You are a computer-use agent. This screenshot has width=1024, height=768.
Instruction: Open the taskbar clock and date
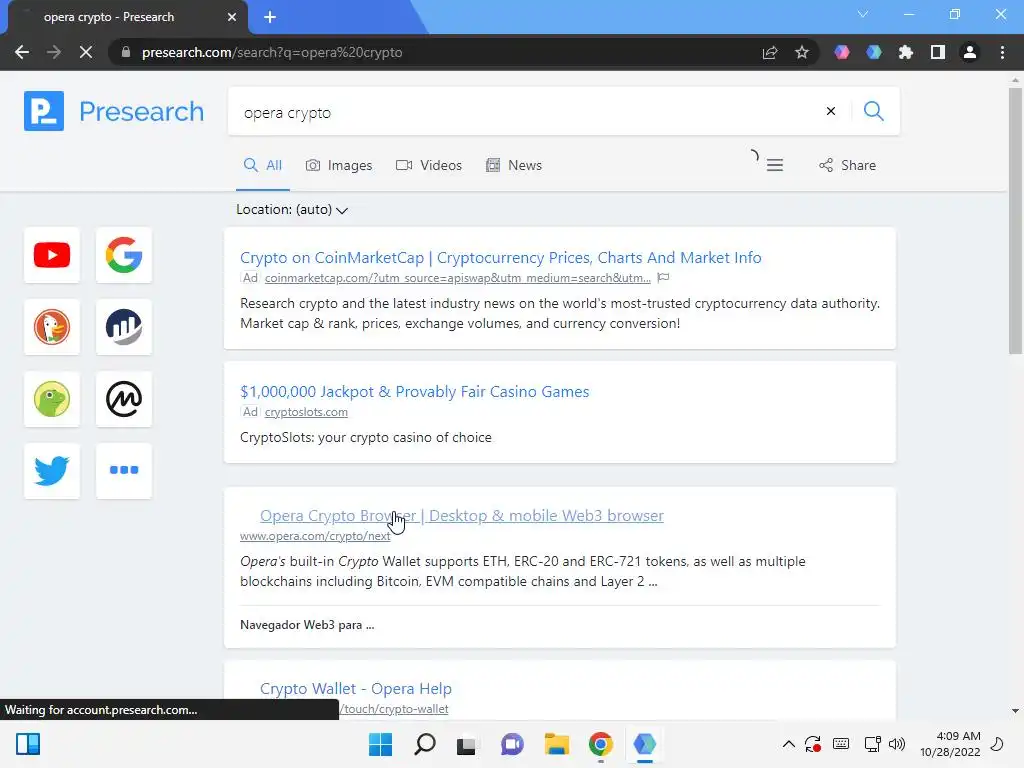pos(950,744)
